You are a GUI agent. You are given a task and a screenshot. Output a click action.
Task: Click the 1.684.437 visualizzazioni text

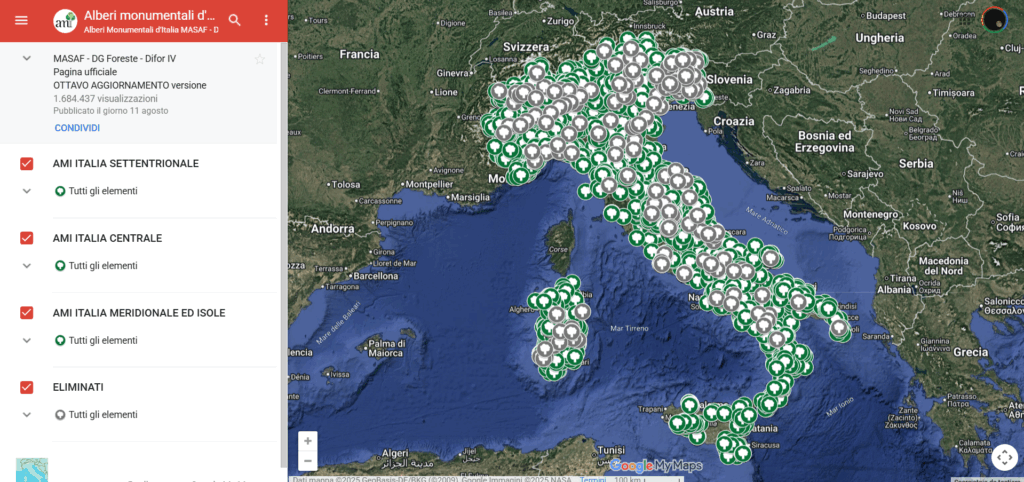(x=106, y=99)
